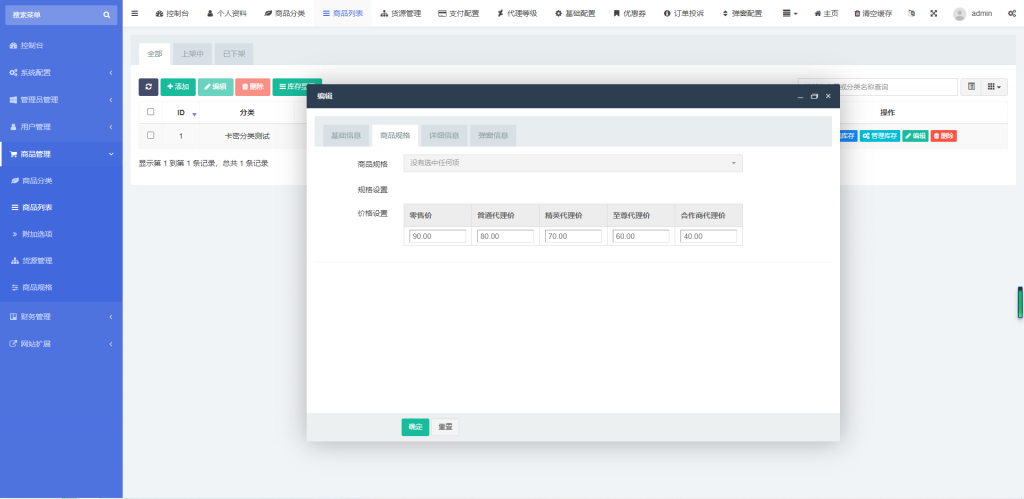Open 优惠券 top tab
The image size is (1024, 499).
[630, 13]
